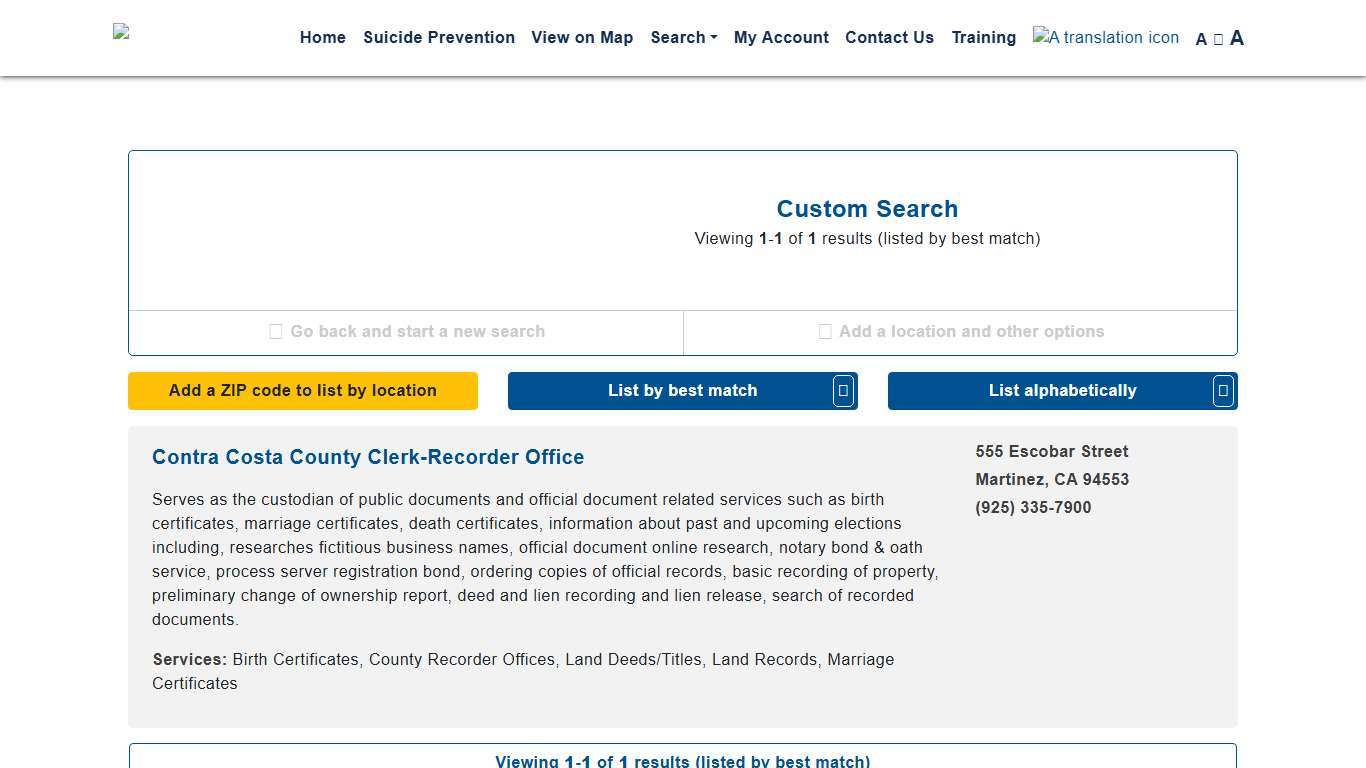Open Contra Costa County Clerk-Recorder Office listing
The height and width of the screenshot is (768, 1366).
coord(368,457)
